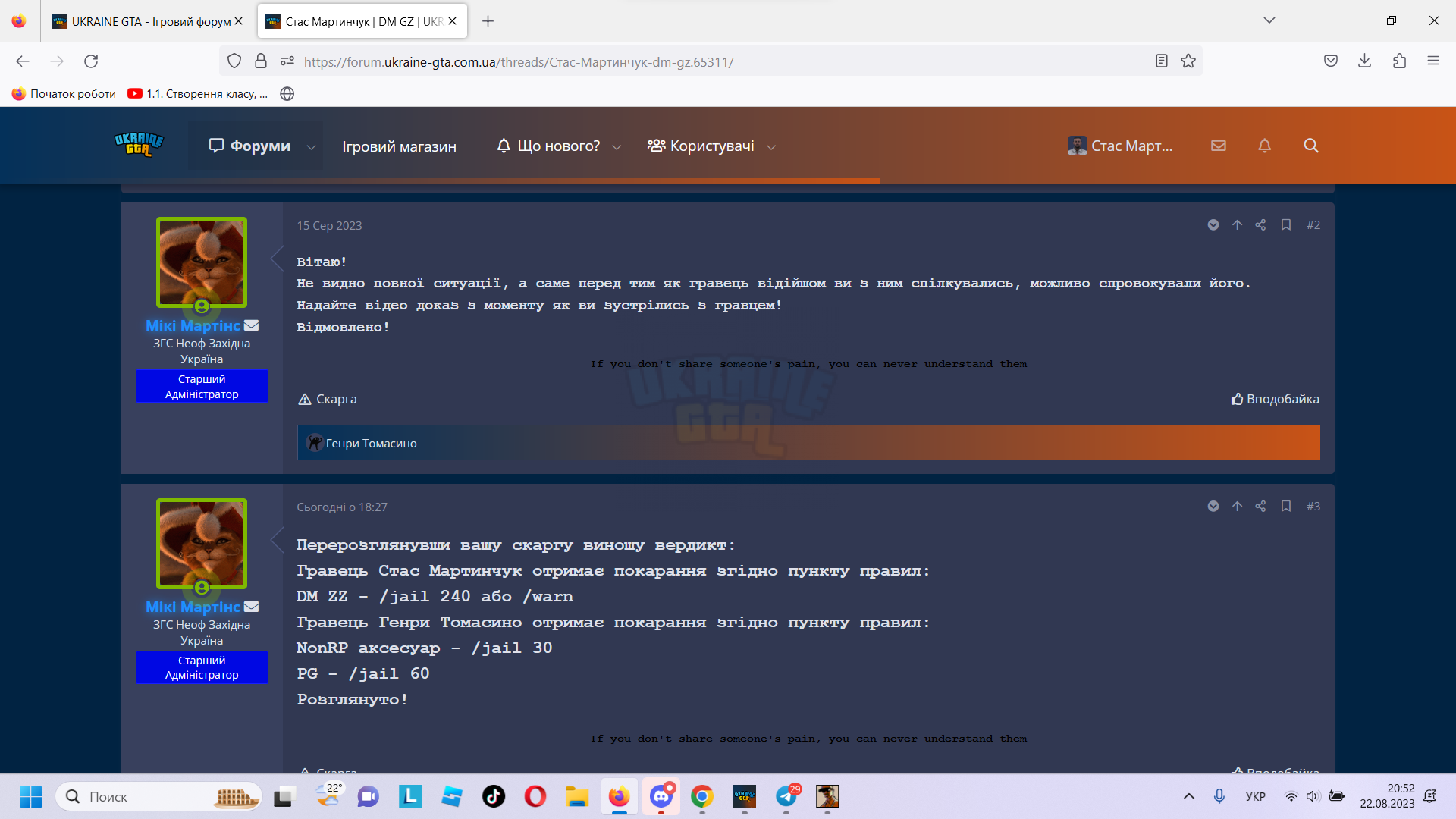Click the Сьогодні о 18:27 timestamp
The height and width of the screenshot is (819, 1456).
click(342, 507)
